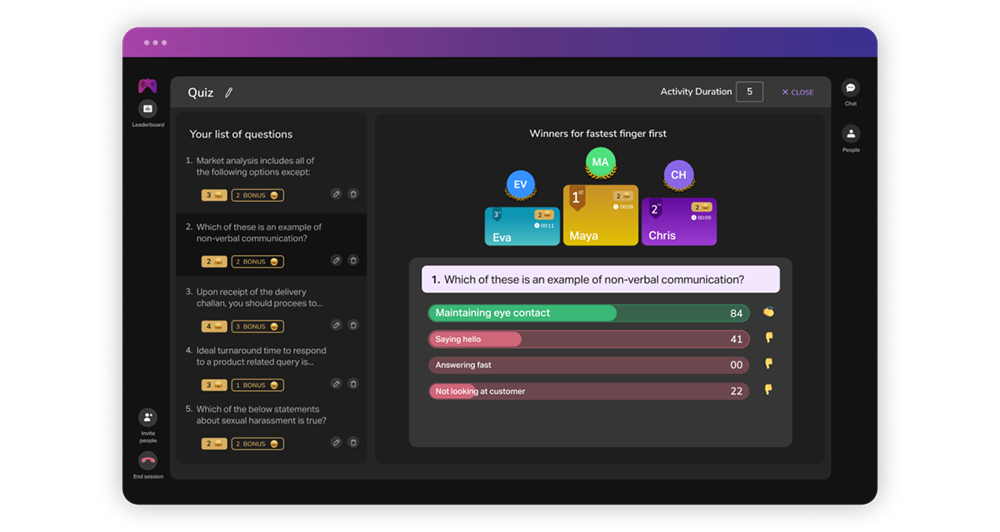Open the Chat panel

point(850,89)
